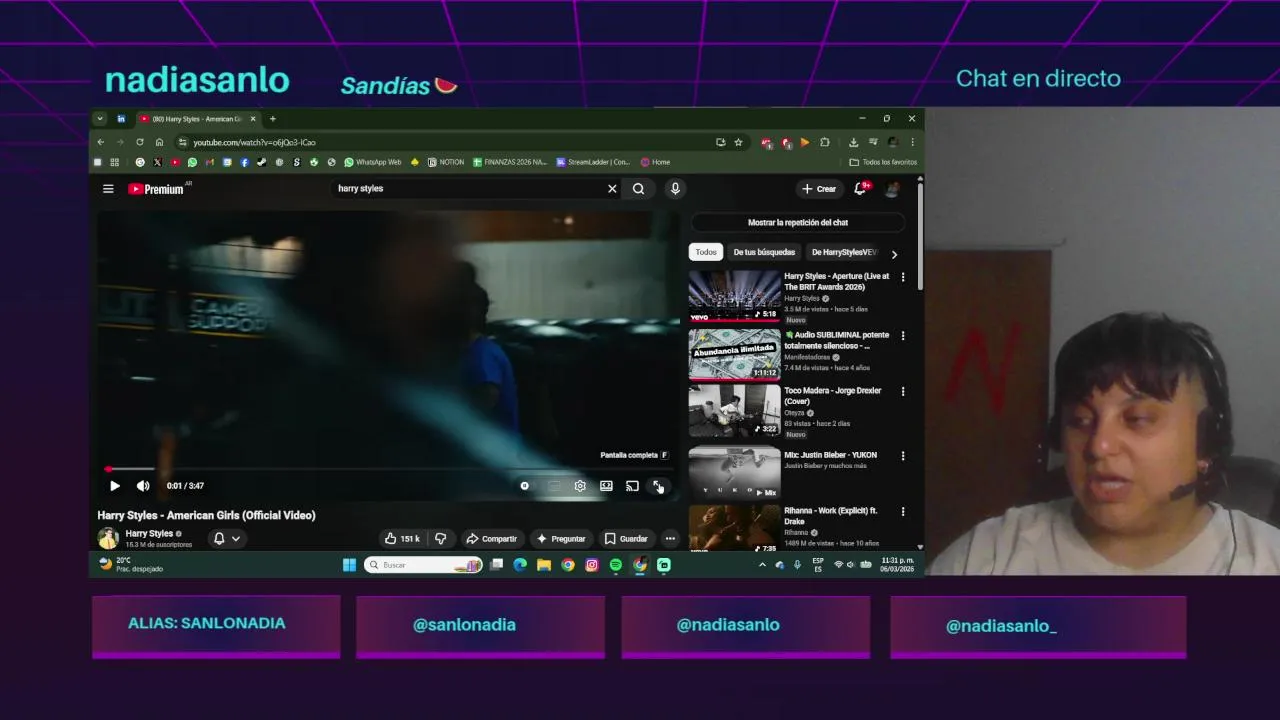Image resolution: width=1280 pixels, height=720 pixels.
Task: Open the tab search dropdown arrow
Action: coord(99,119)
